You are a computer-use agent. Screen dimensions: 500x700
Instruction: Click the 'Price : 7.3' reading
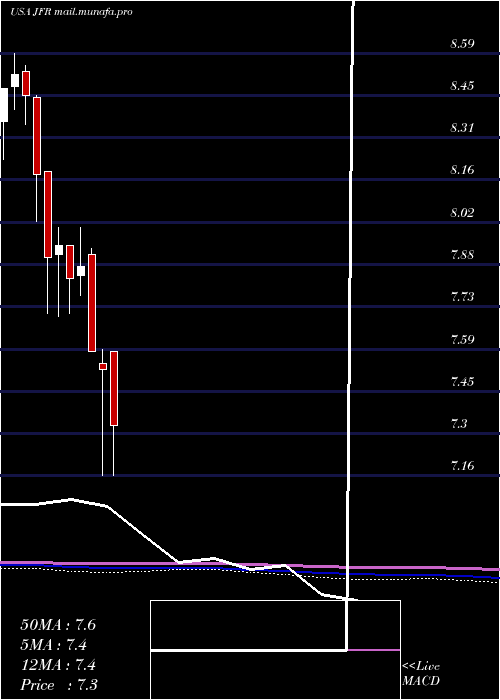point(59,685)
